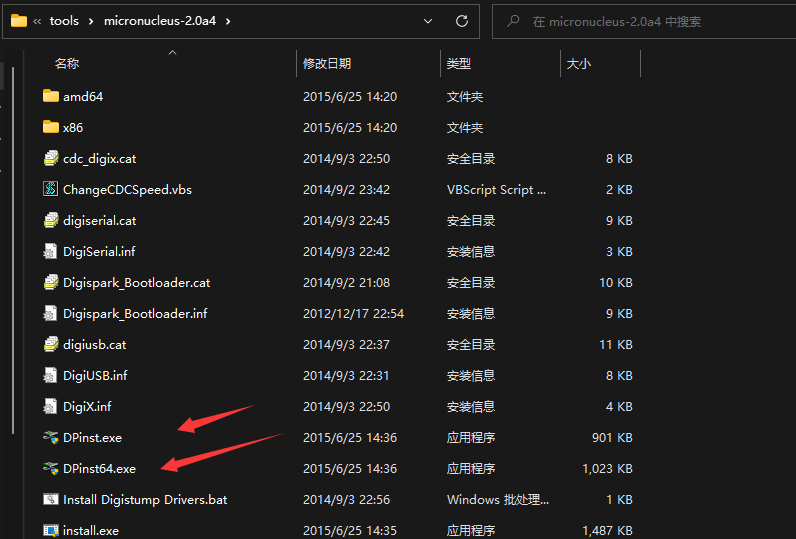Sort files by 名称 column
The width and height of the screenshot is (796, 539).
pyautogui.click(x=67, y=63)
